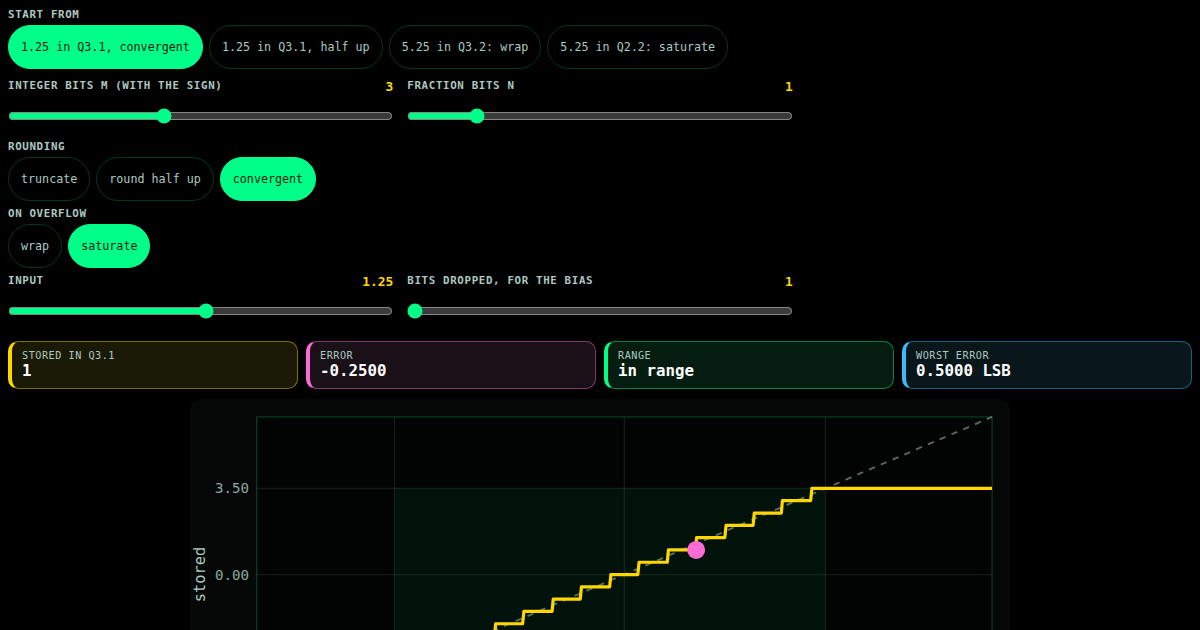Switch rounding to round half up
Screen dimensions: 1200x630
(155, 179)
